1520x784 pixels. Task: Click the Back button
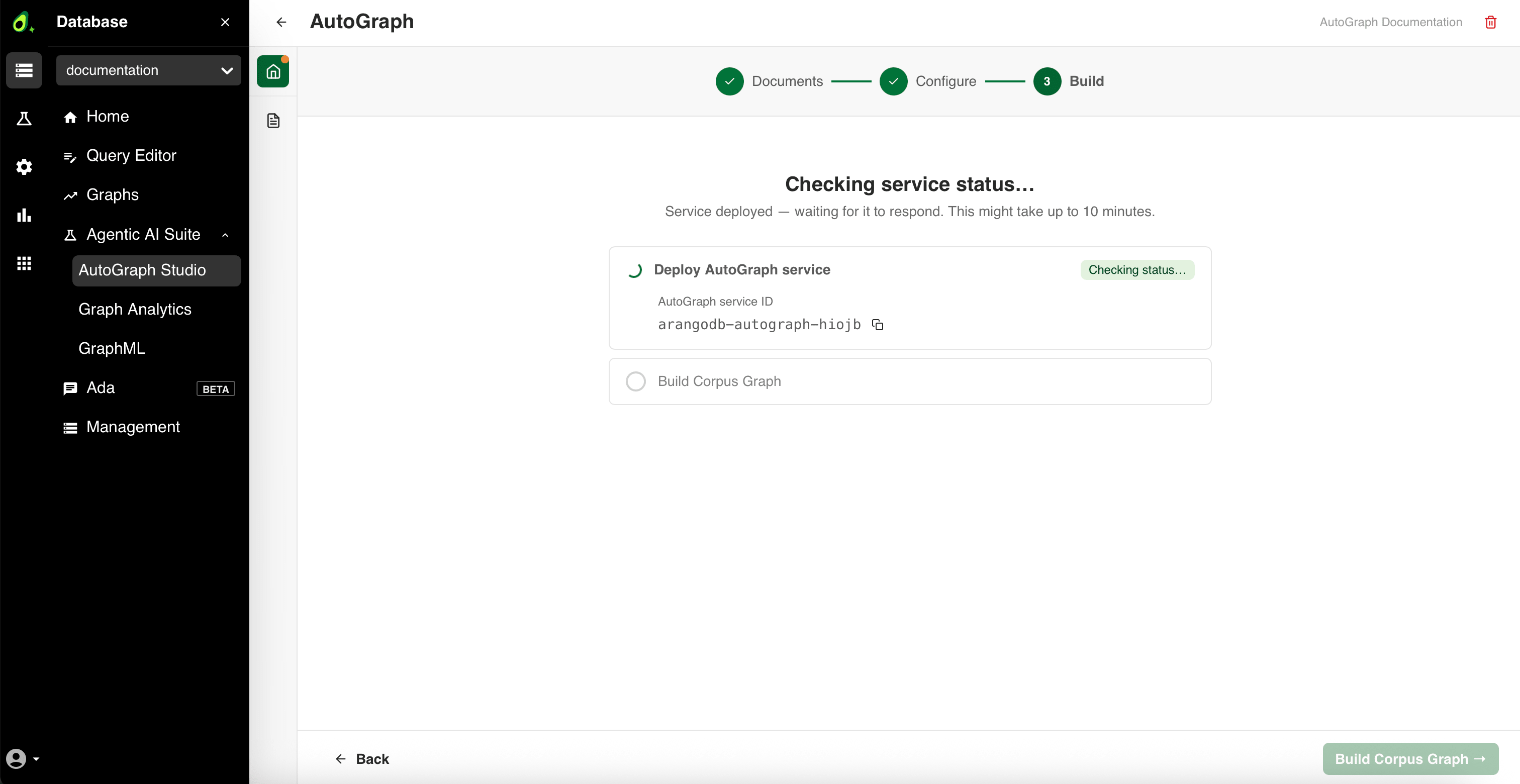[x=362, y=759]
